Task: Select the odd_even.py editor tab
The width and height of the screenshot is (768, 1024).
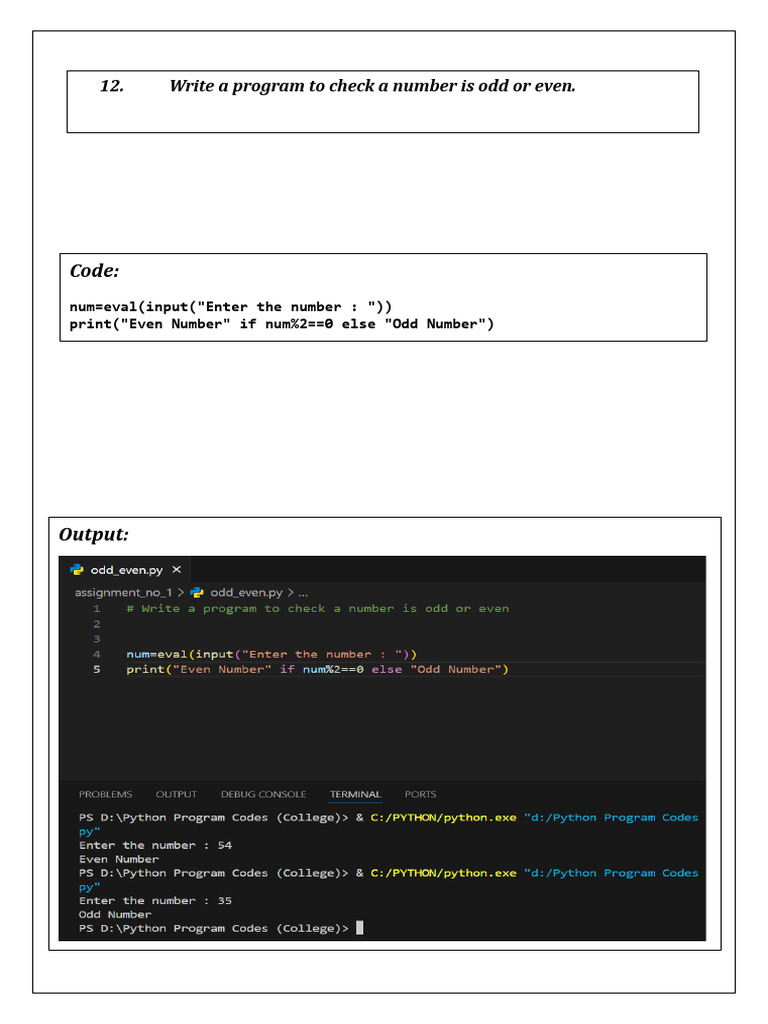Action: [126, 570]
